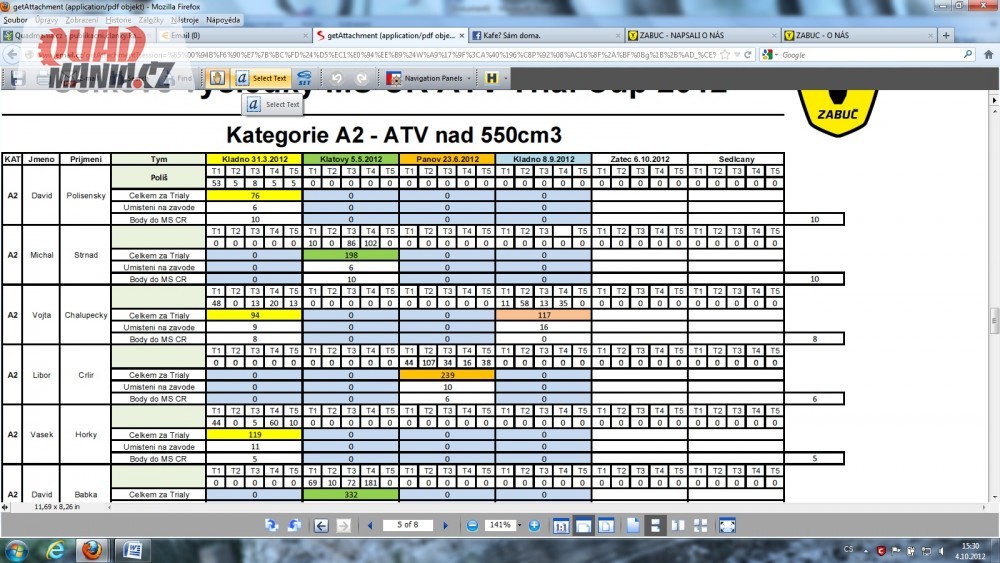Go to next view with the boxed right arrow
Screen dimensions: 1000x563
(x=343, y=525)
